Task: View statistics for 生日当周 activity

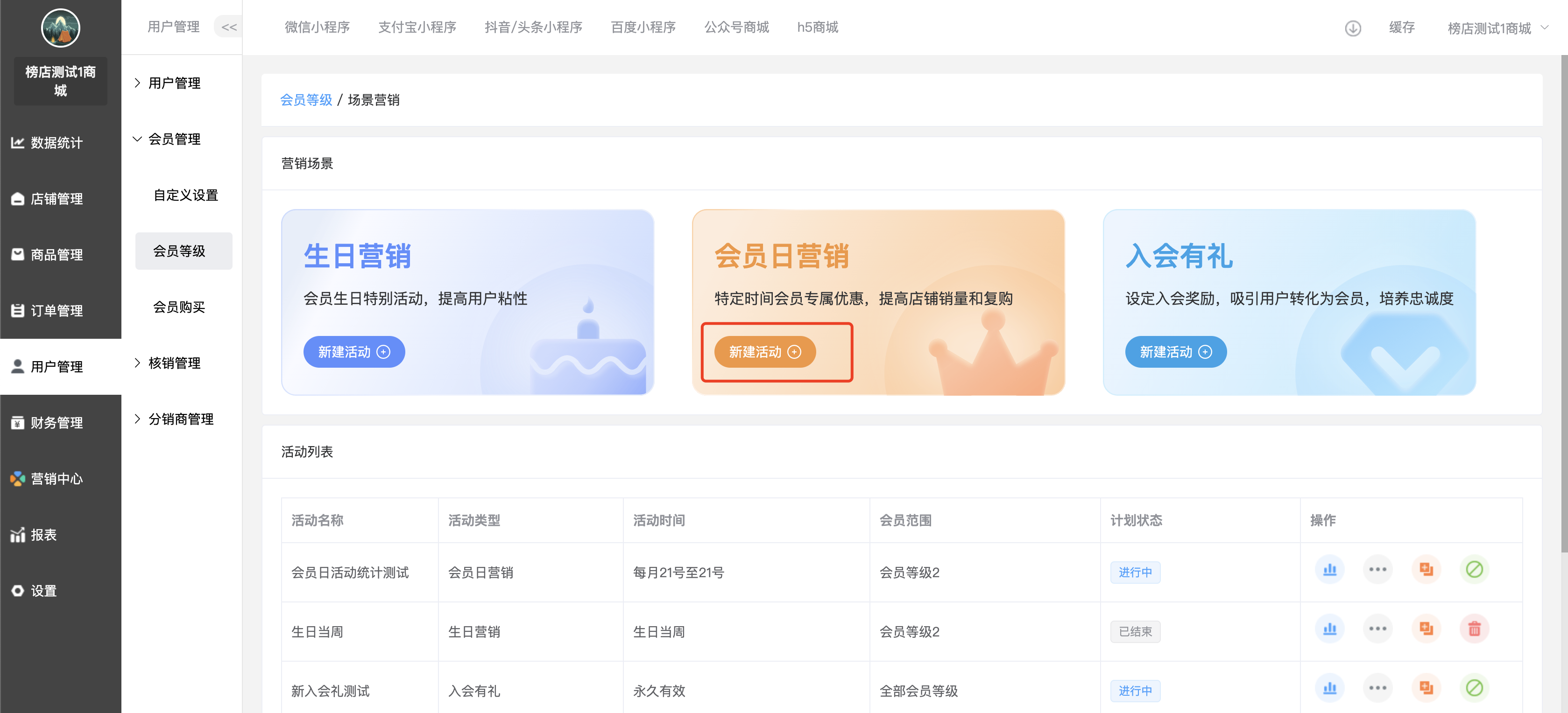Action: click(1330, 629)
